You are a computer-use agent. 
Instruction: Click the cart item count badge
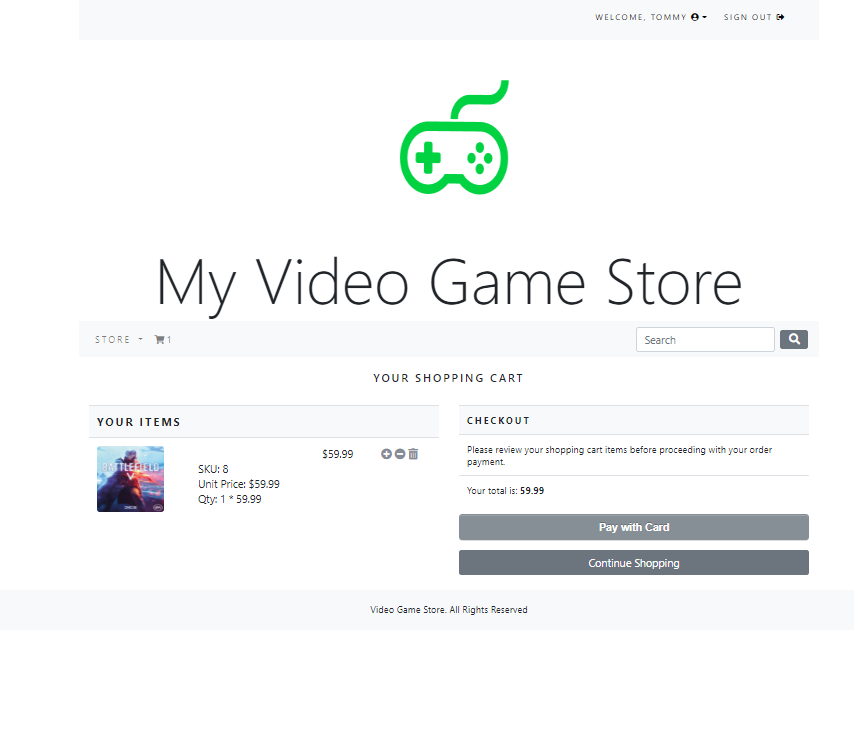coord(169,339)
